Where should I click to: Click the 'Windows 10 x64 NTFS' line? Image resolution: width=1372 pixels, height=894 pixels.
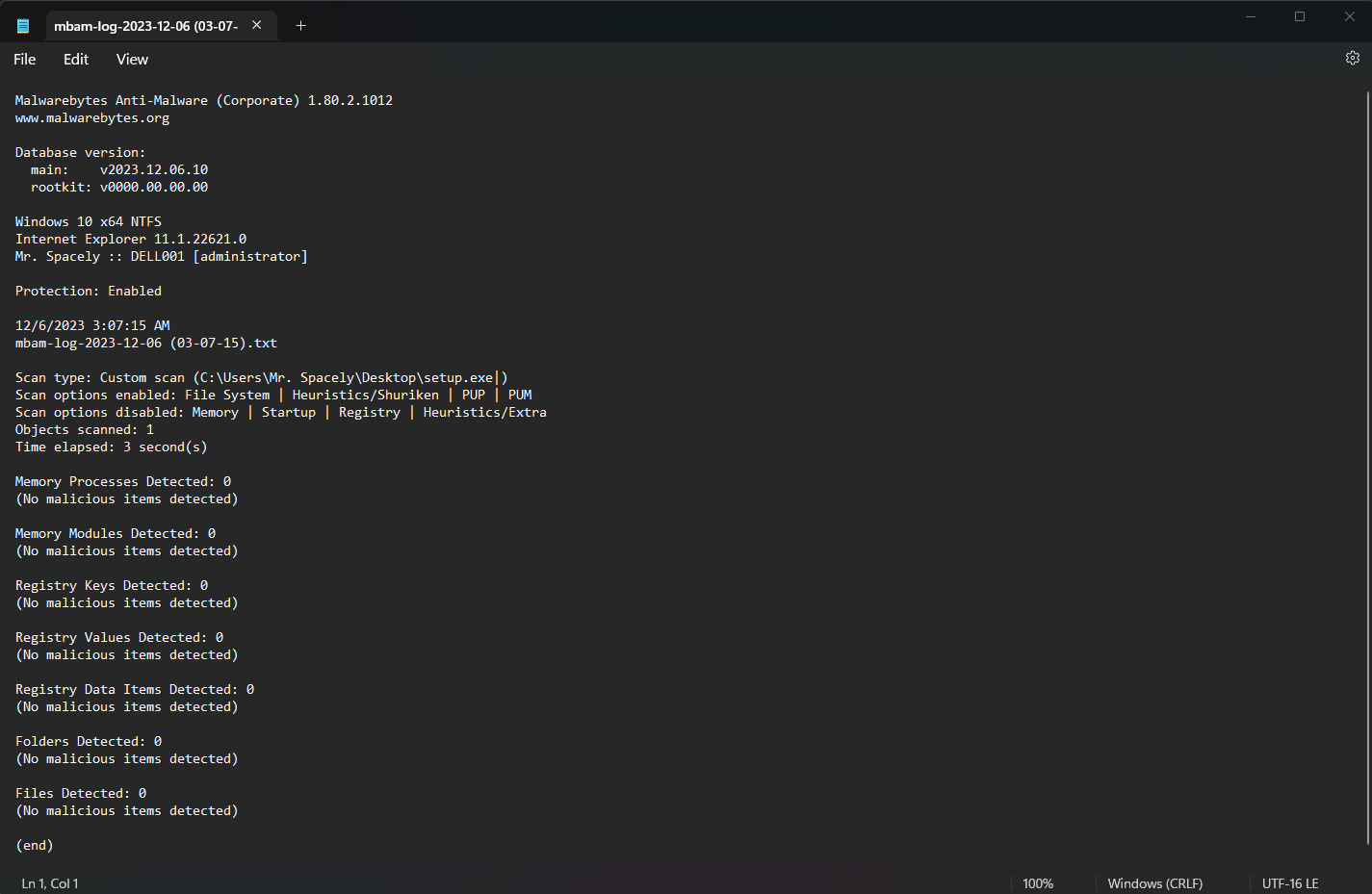coord(89,222)
